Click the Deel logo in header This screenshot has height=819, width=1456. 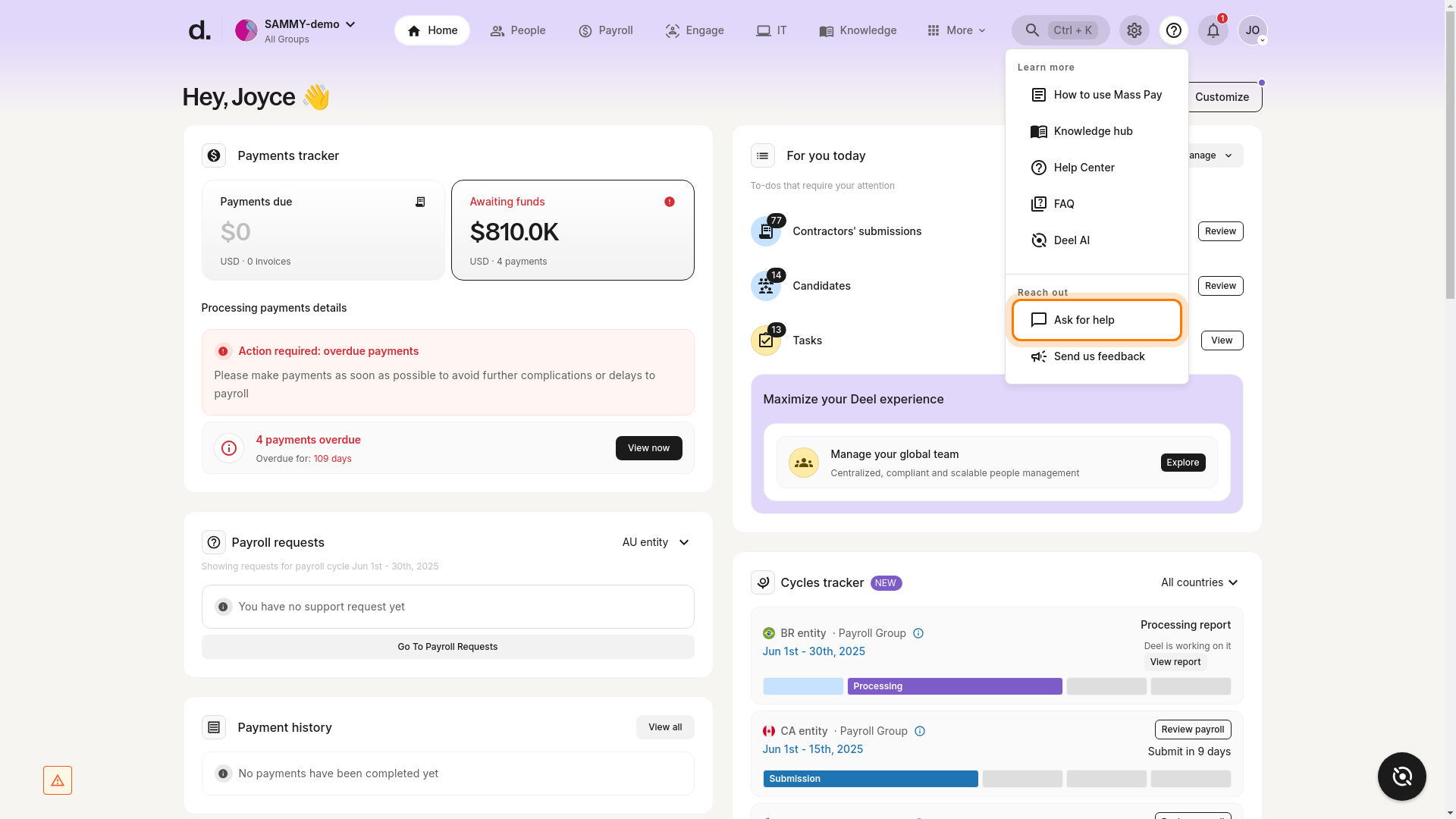pos(199,30)
